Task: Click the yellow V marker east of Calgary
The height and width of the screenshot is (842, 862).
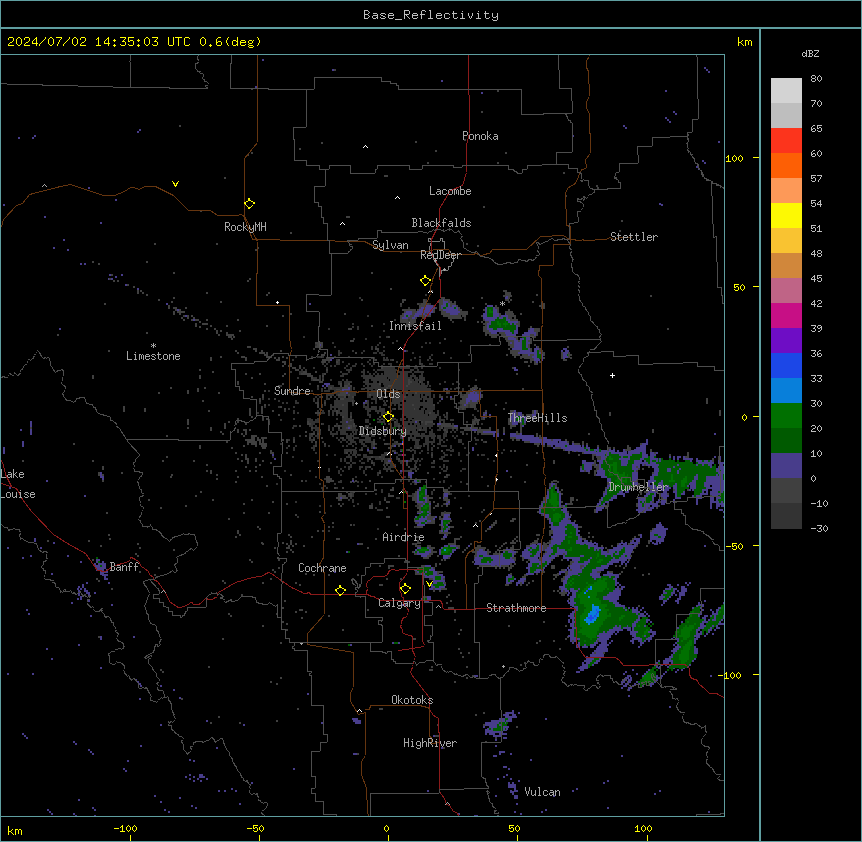Action: [429, 584]
